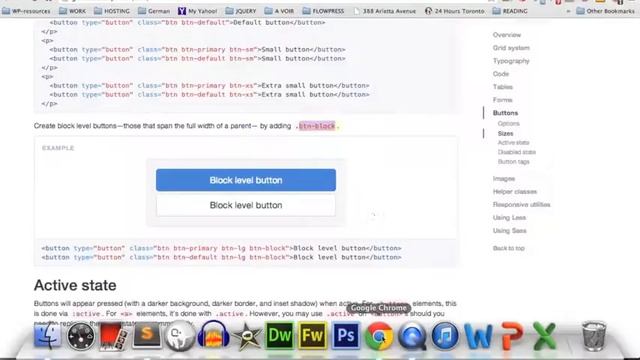
Task: Select Buttons in the sidebar navigation
Action: click(x=505, y=113)
